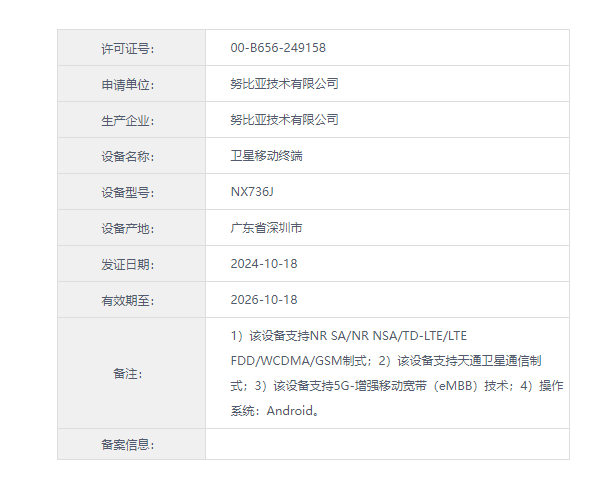Click the 许可证号 label cell
Viewport: 612px width, 485px height.
[x=132, y=48]
